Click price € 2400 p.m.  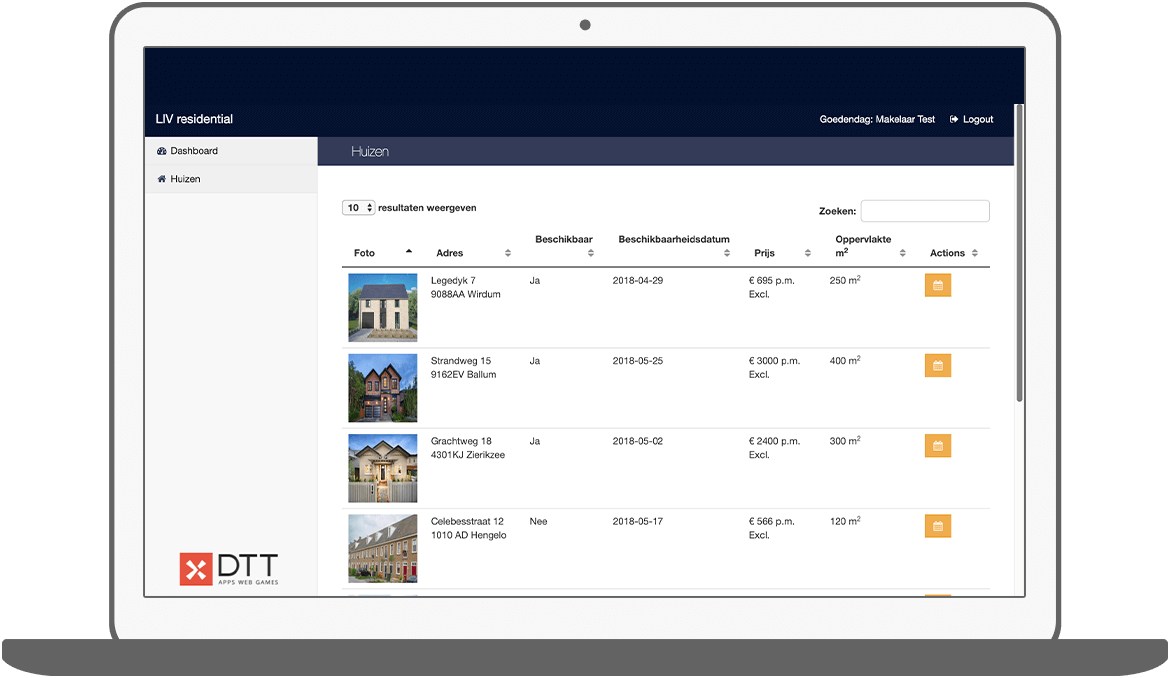(x=774, y=442)
